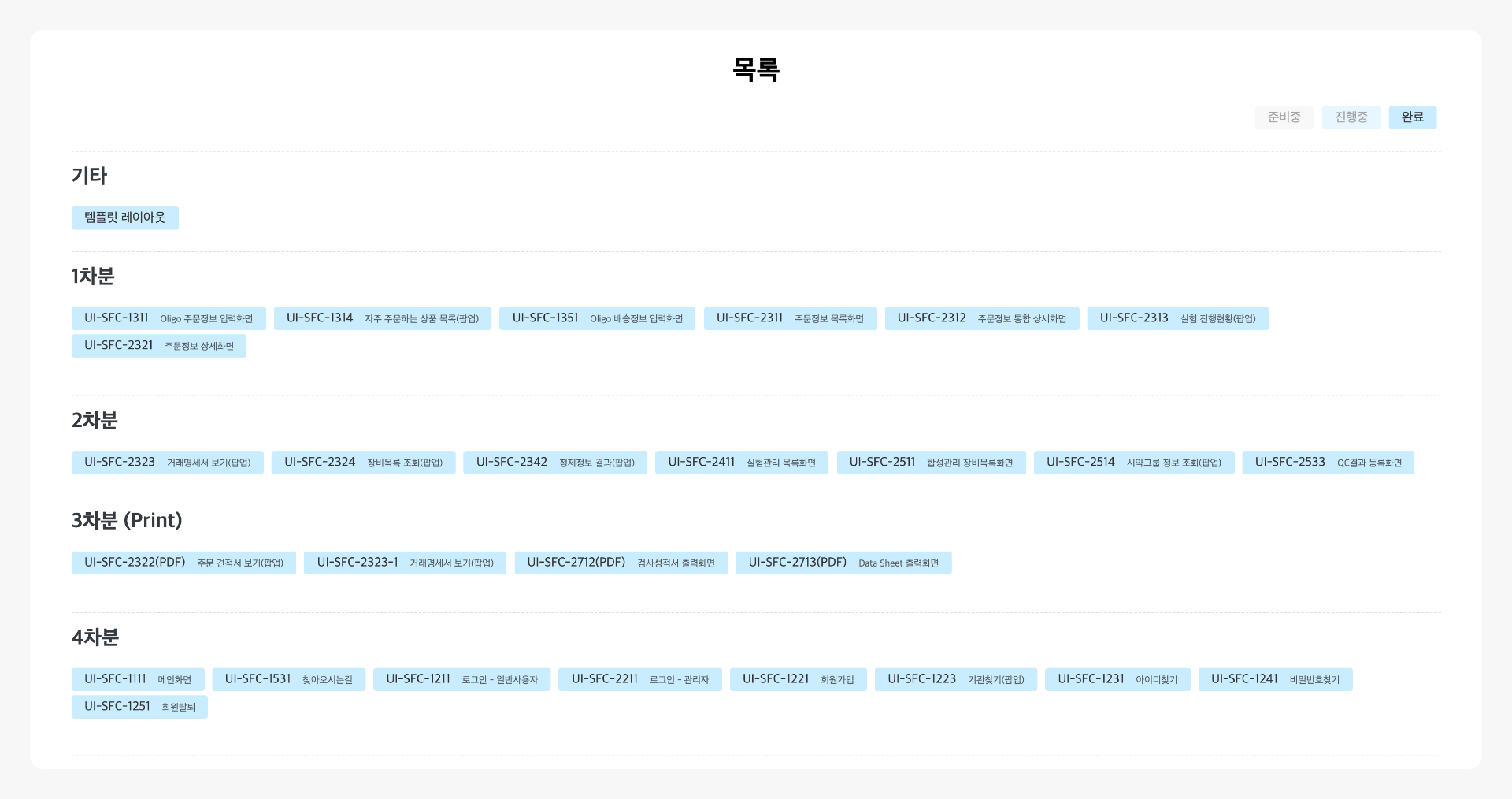Image resolution: width=1512 pixels, height=799 pixels.
Task: Switch to the 진행중 filter
Action: pyautogui.click(x=1351, y=117)
